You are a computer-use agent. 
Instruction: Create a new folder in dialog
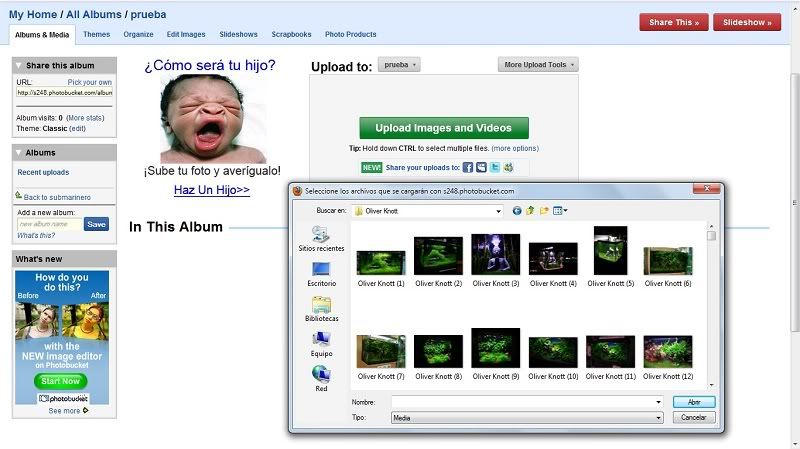[x=544, y=211]
